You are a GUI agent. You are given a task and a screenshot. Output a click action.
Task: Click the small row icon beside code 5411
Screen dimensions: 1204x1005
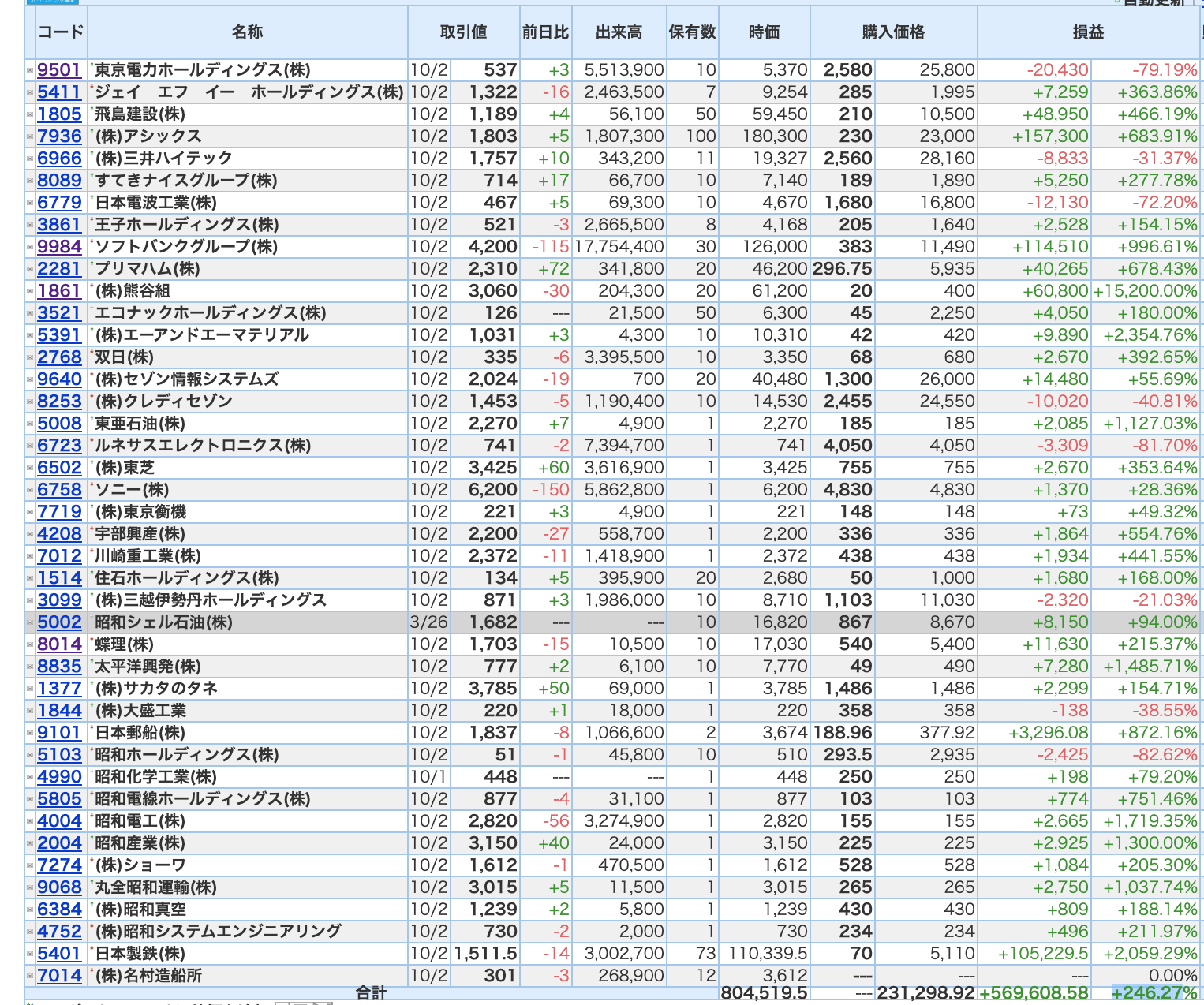pos(30,92)
